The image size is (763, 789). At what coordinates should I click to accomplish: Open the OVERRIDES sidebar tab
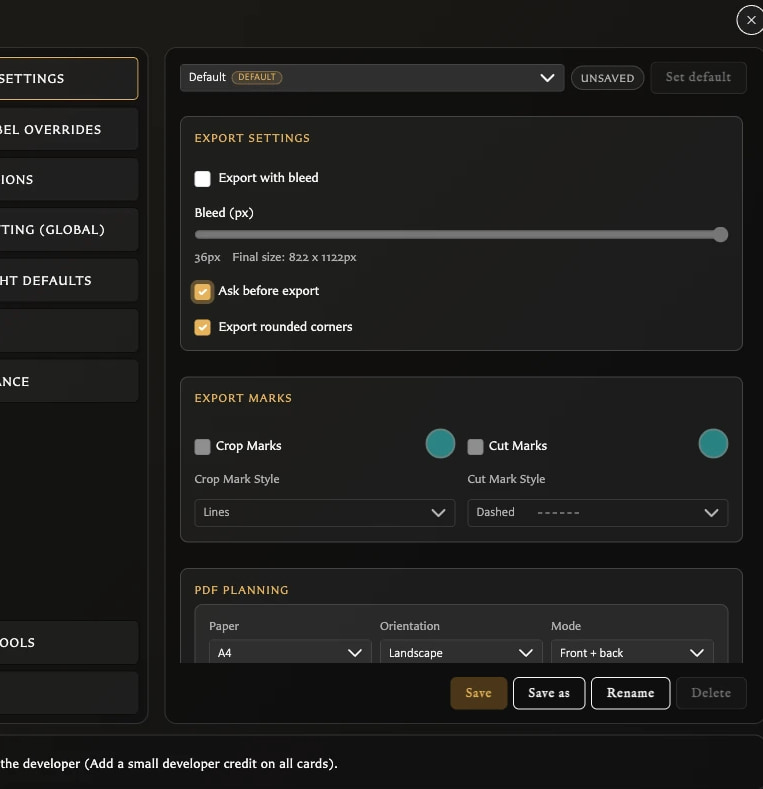pyautogui.click(x=68, y=129)
